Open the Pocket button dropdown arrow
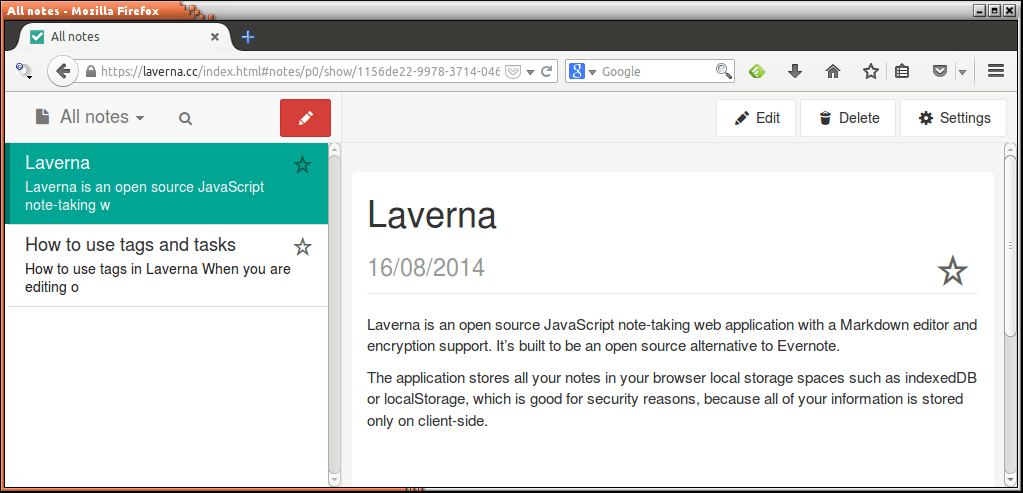Image resolution: width=1023 pixels, height=493 pixels. click(x=962, y=72)
